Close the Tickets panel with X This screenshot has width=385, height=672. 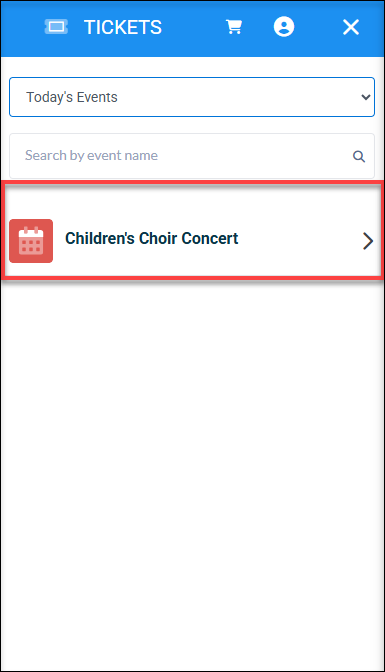351,27
